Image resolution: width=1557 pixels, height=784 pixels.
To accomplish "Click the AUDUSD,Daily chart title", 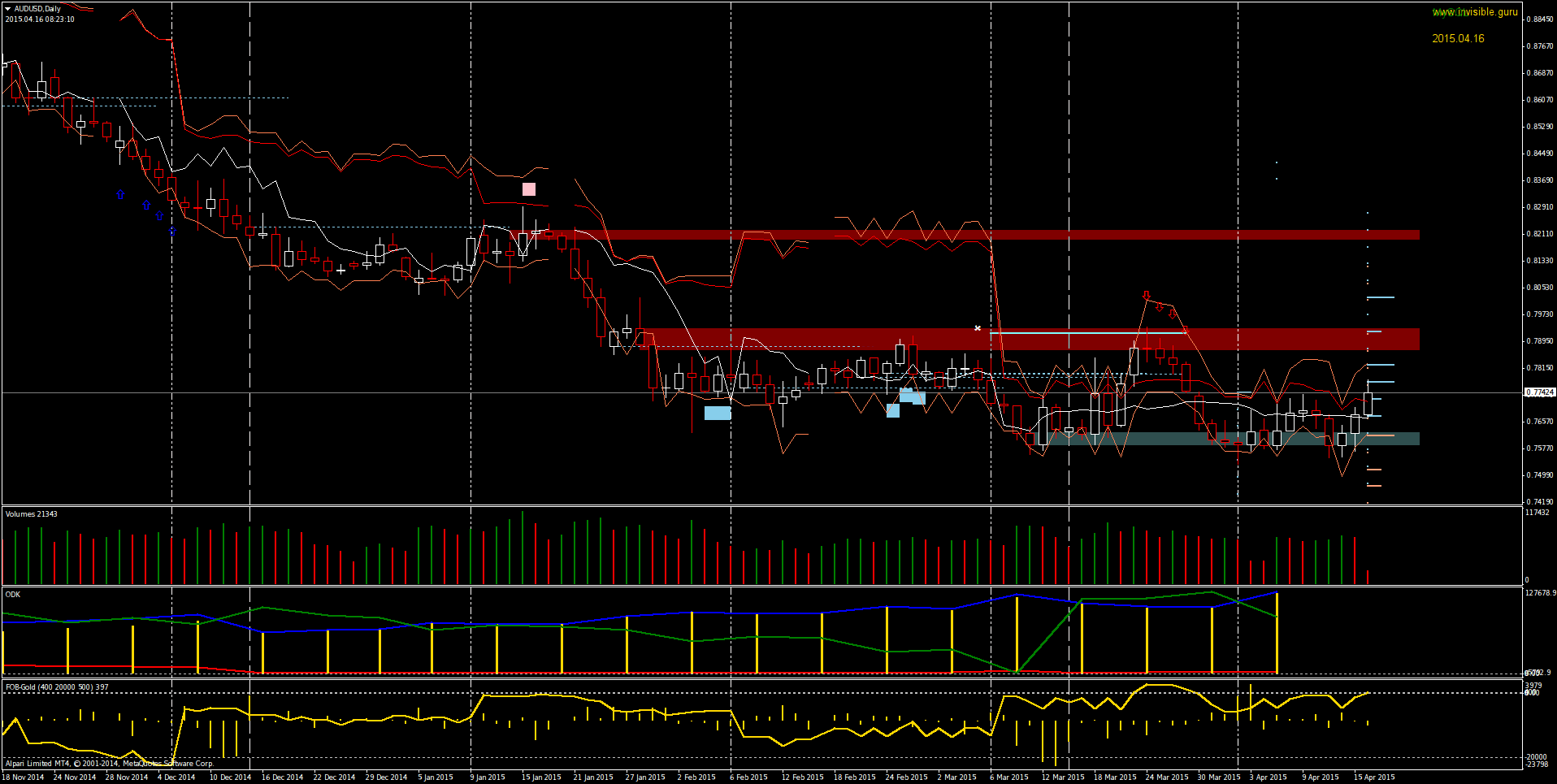I will 37,9.
